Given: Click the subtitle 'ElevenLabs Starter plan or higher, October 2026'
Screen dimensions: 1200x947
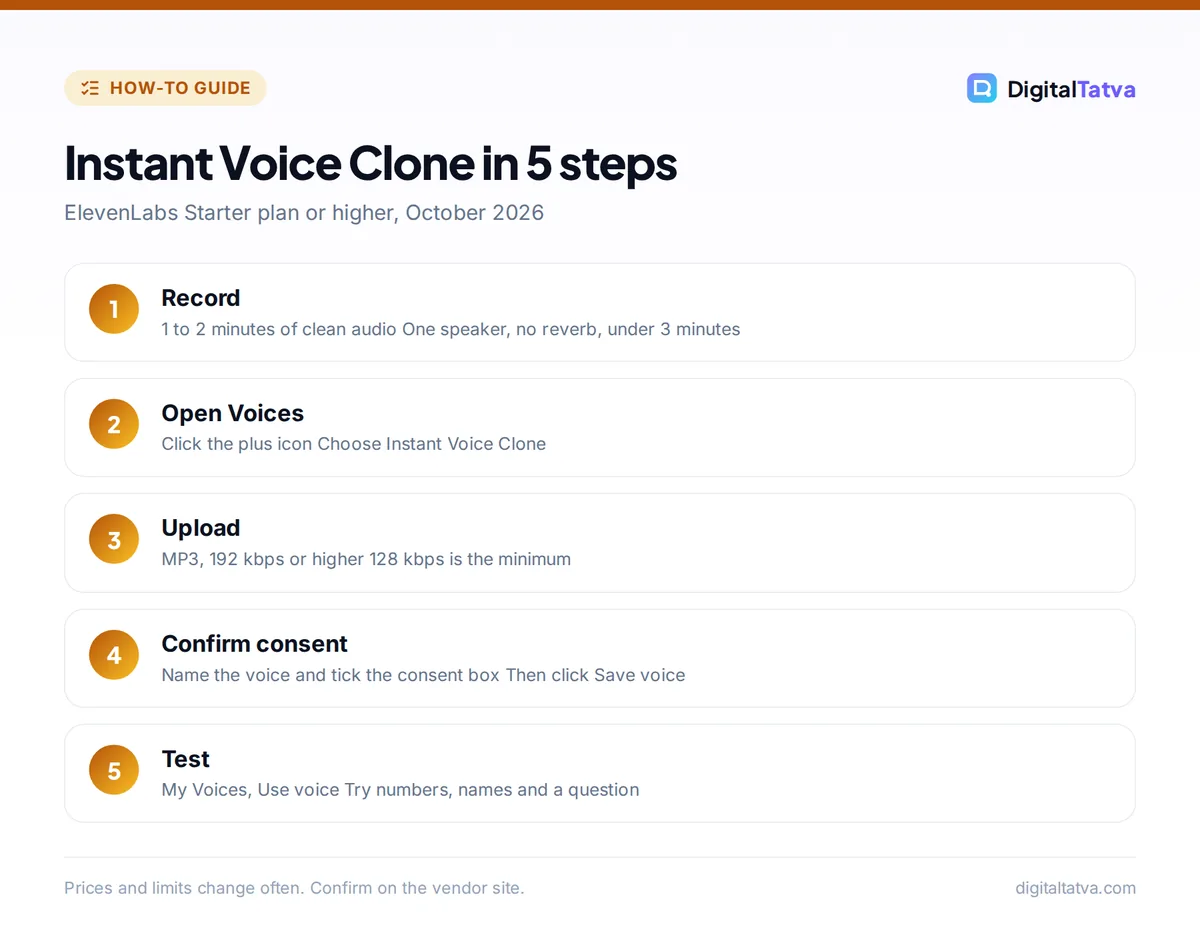Looking at the screenshot, I should (x=304, y=213).
